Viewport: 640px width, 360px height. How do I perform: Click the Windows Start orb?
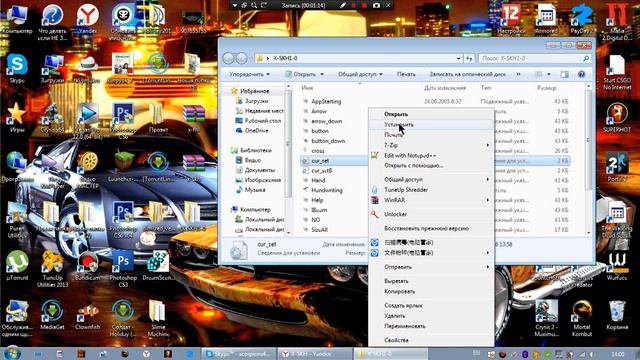tap(12, 353)
